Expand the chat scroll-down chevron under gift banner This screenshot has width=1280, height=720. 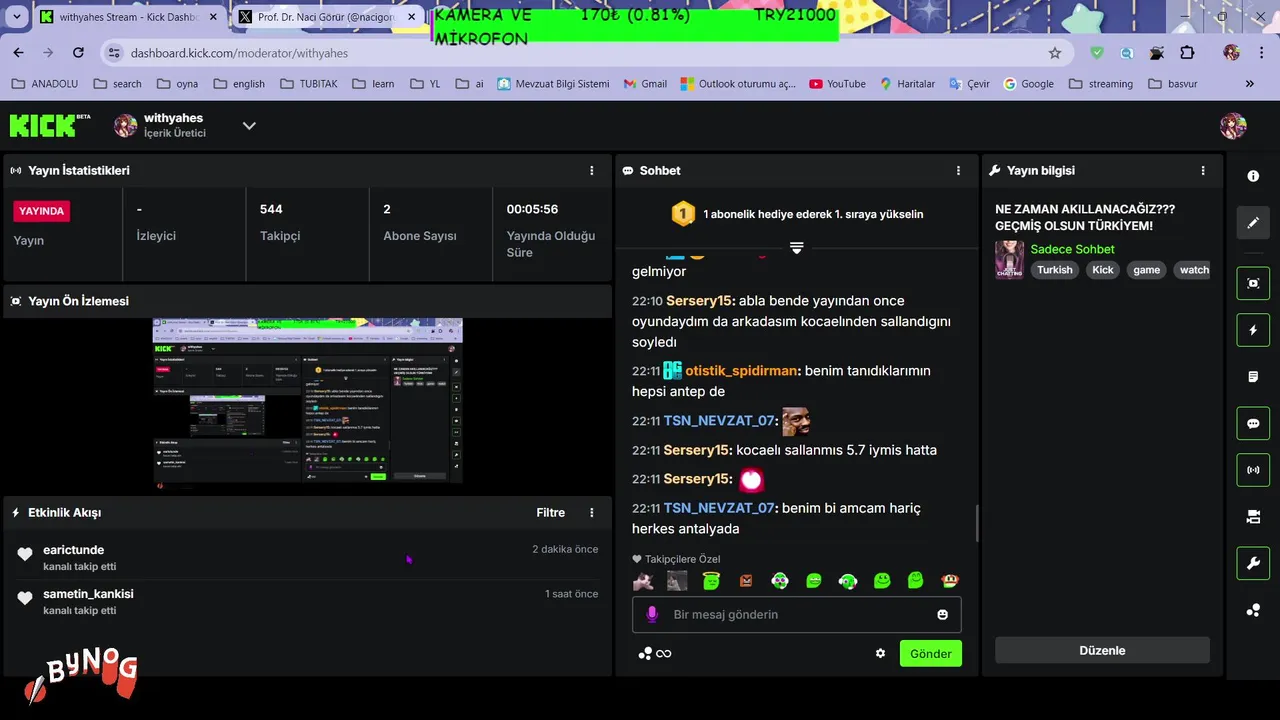click(x=796, y=248)
